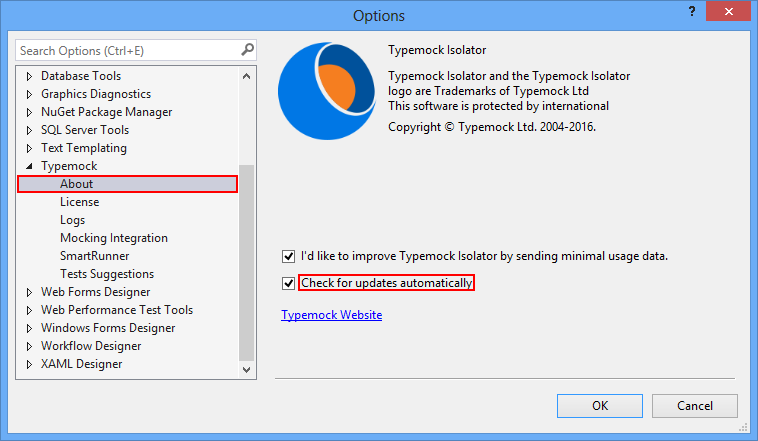Select Mocking Integration in the tree

click(113, 238)
